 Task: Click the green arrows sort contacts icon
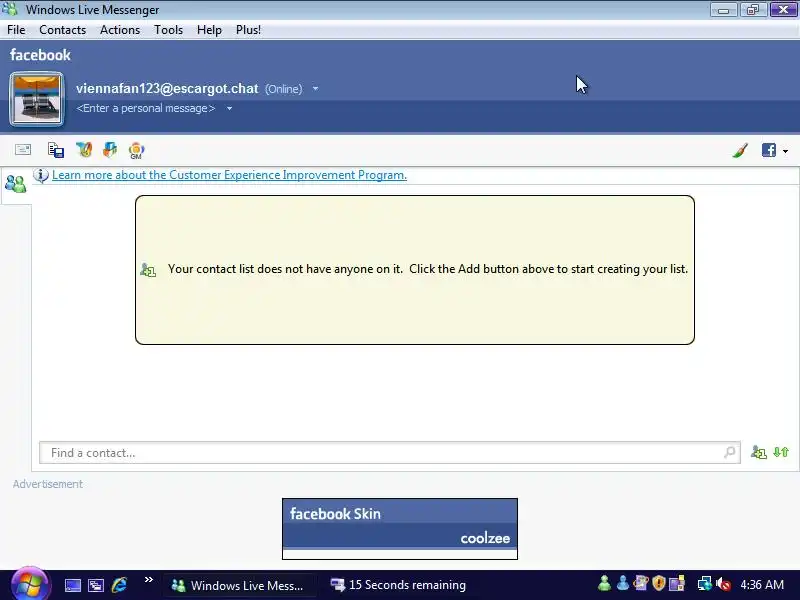(781, 452)
